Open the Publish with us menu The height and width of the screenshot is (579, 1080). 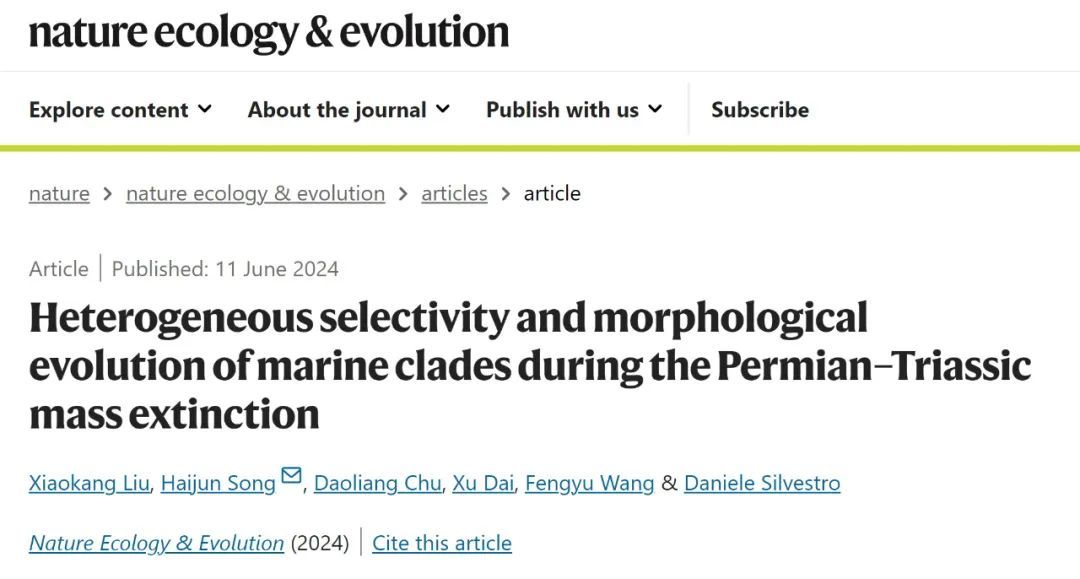pos(574,109)
